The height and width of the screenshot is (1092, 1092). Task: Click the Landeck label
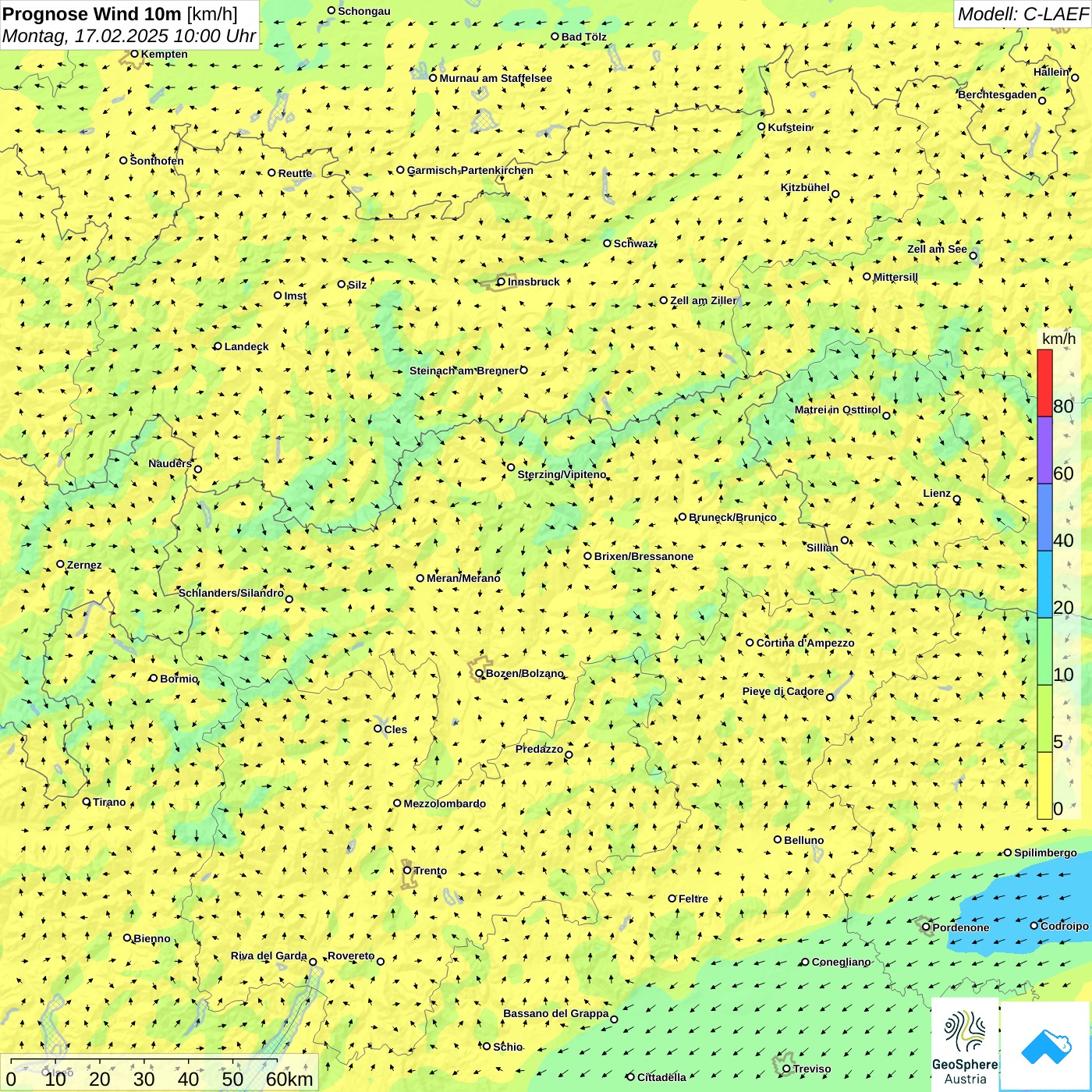[246, 346]
